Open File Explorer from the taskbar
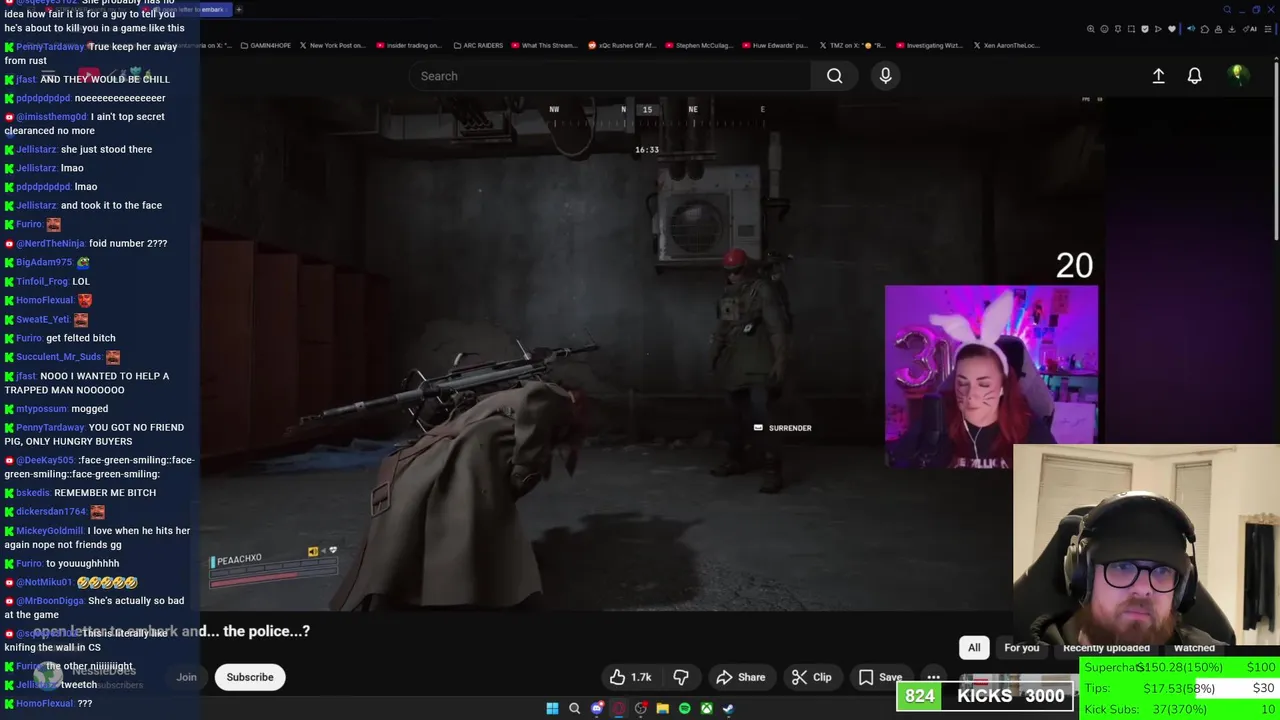Screen dimensions: 1280x720 pyautogui.click(x=662, y=708)
